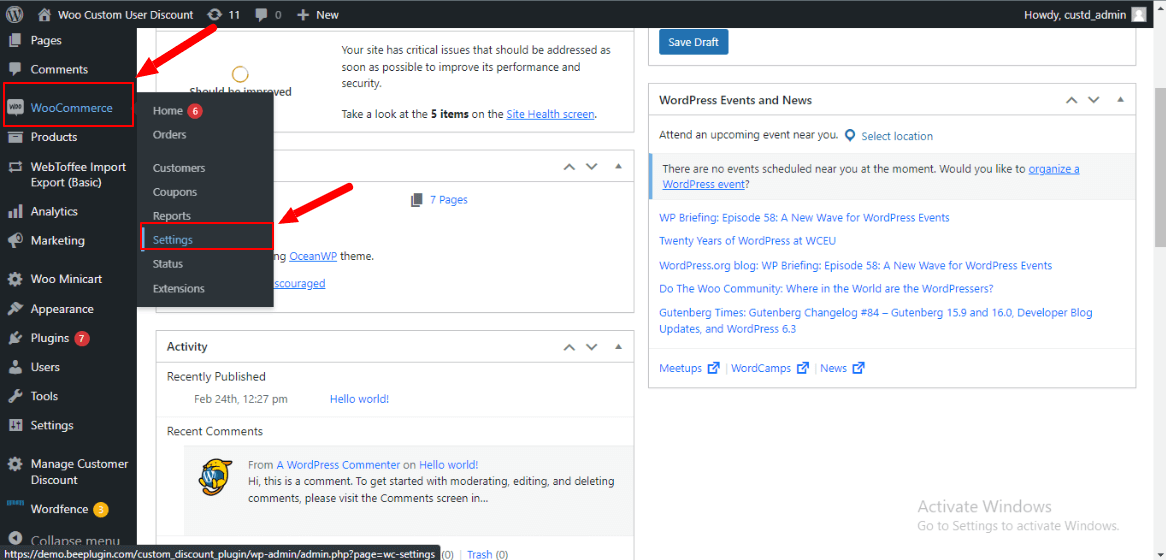Click the Save Draft button

coord(693,42)
